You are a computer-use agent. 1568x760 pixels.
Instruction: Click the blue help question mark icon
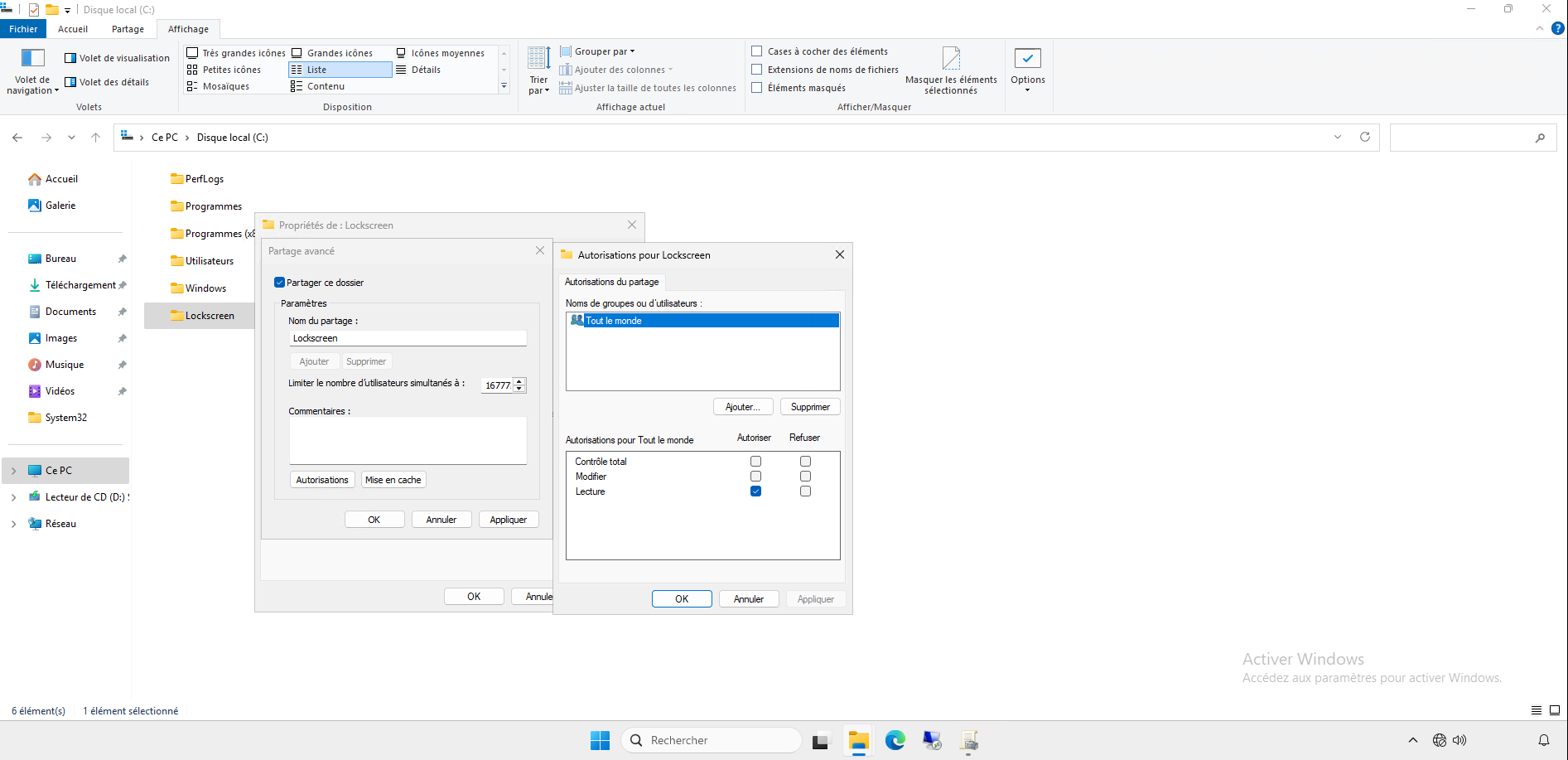pyautogui.click(x=1557, y=28)
